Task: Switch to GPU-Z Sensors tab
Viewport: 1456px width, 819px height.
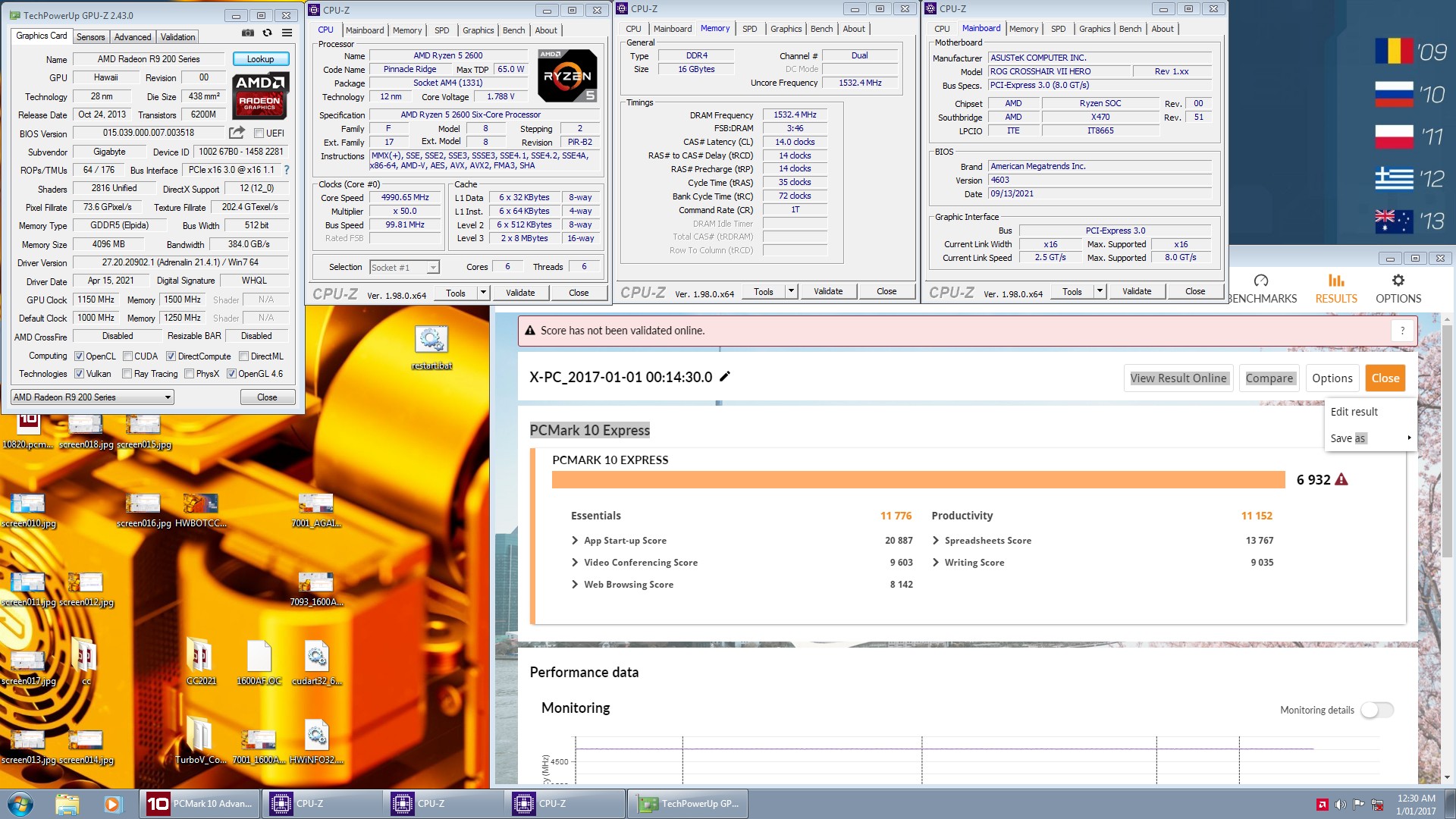Action: pos(90,36)
